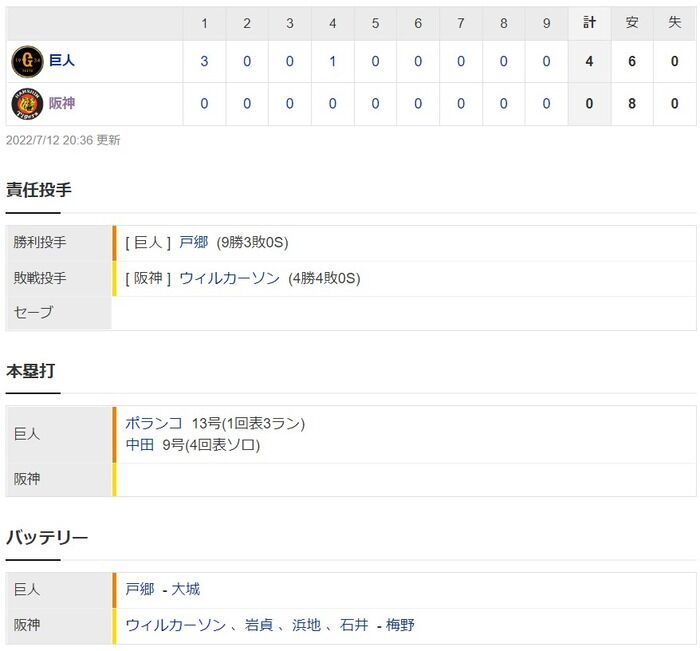Click winning pitcher 戸郷 in 責任投手 section

[194, 243]
